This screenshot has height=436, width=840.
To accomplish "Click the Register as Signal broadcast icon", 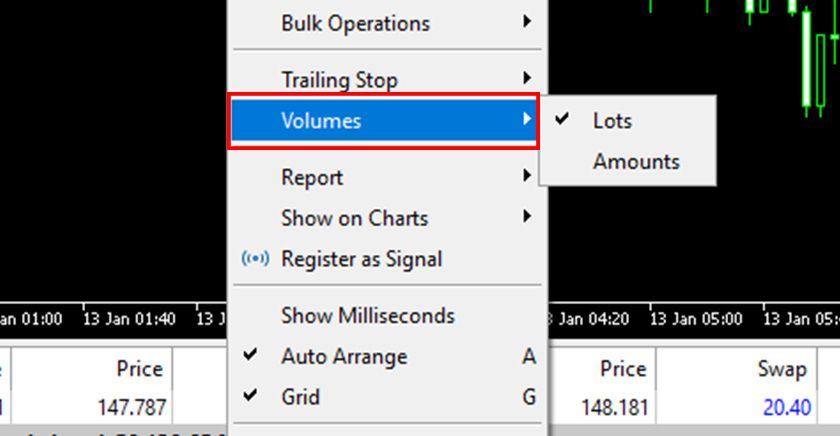I will (256, 259).
